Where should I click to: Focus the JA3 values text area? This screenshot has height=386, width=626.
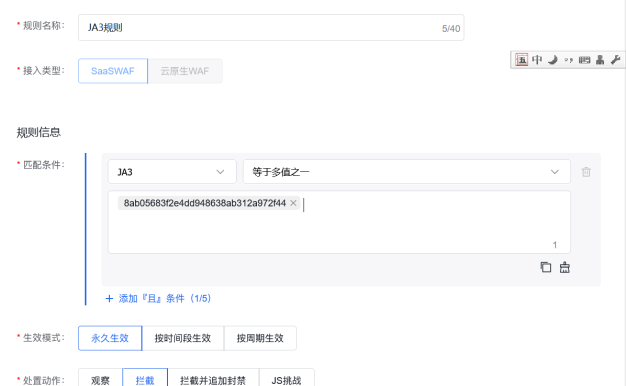click(339, 222)
